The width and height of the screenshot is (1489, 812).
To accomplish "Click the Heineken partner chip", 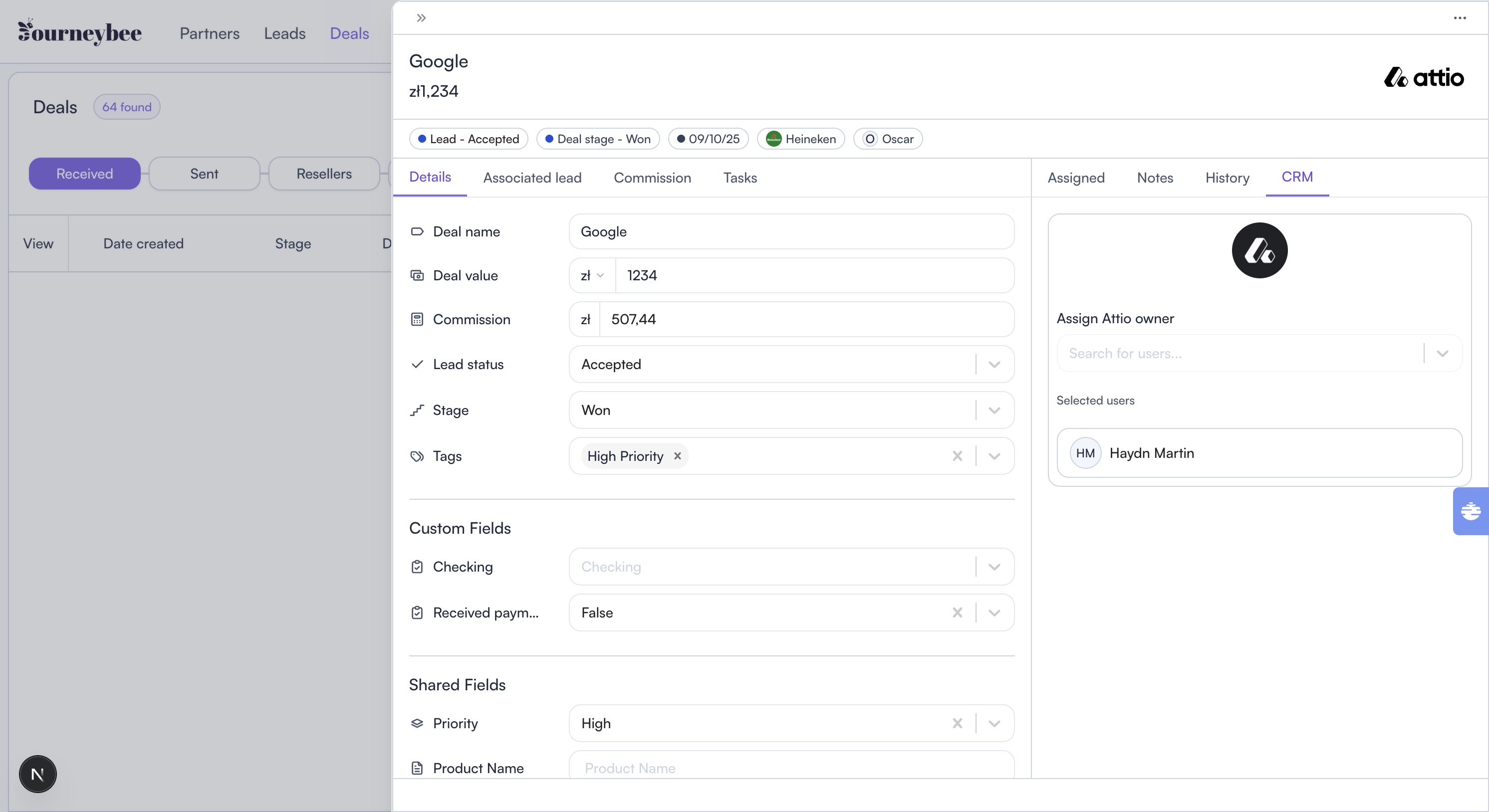I will (x=800, y=139).
